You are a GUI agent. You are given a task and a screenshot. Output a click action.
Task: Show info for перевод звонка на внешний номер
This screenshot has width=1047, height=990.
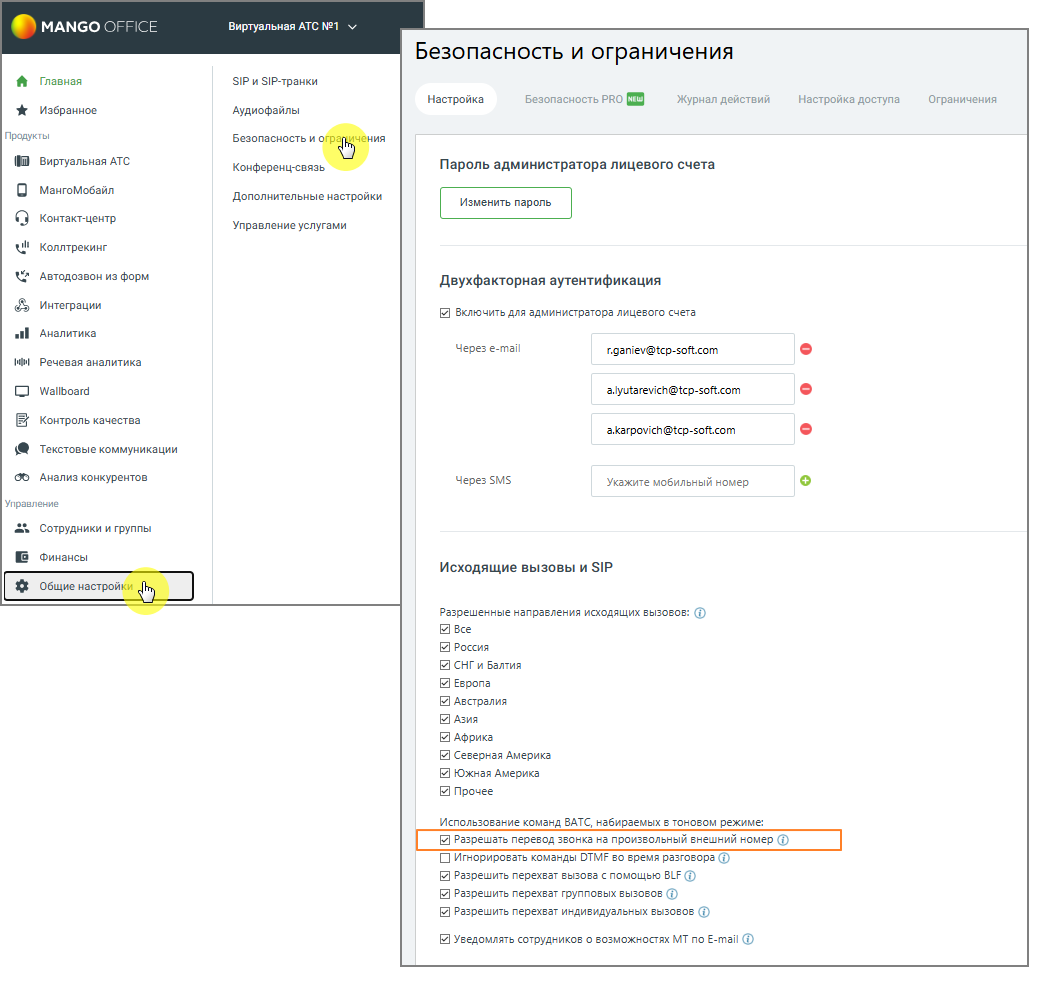click(784, 840)
